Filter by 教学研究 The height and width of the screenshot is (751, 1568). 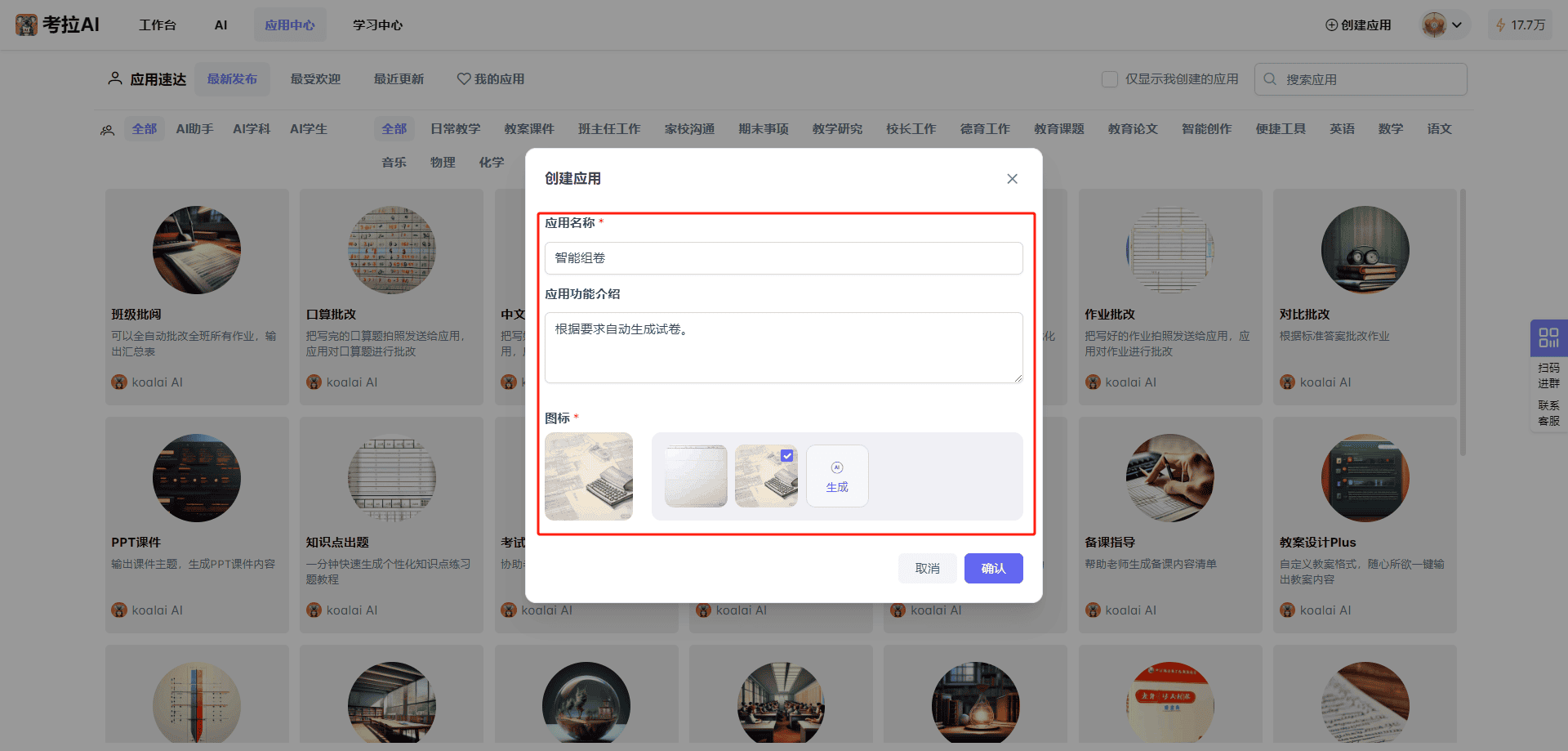click(837, 129)
